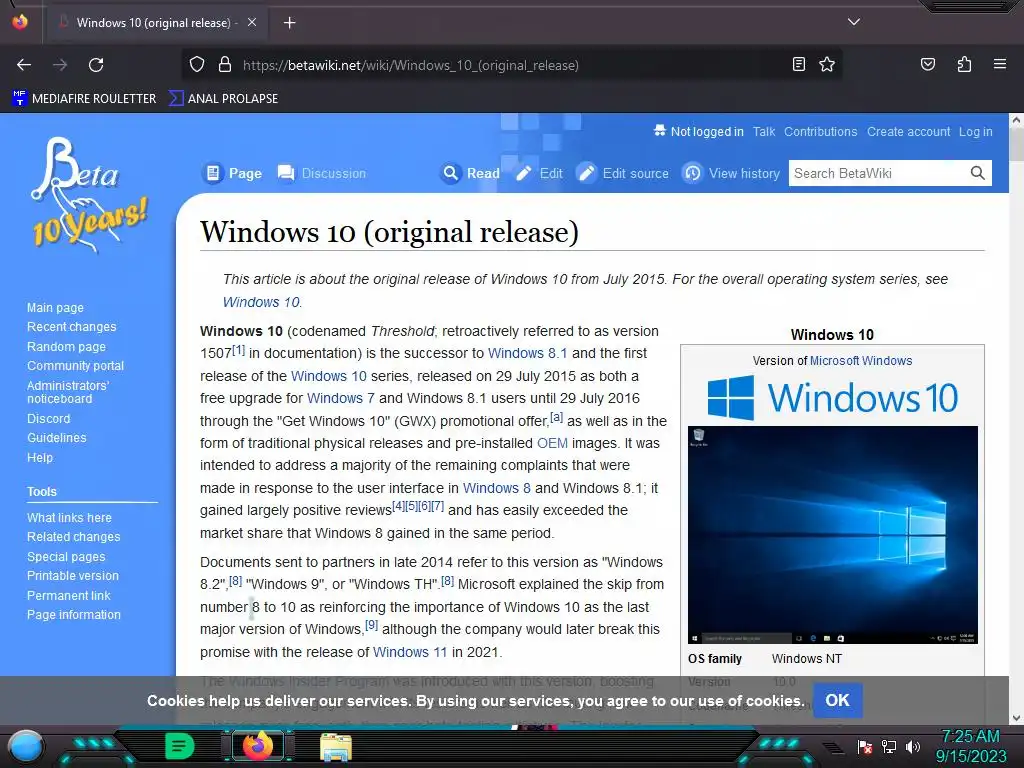1024x768 pixels.
Task: Open Guidelines in sidebar
Action: [57, 438]
